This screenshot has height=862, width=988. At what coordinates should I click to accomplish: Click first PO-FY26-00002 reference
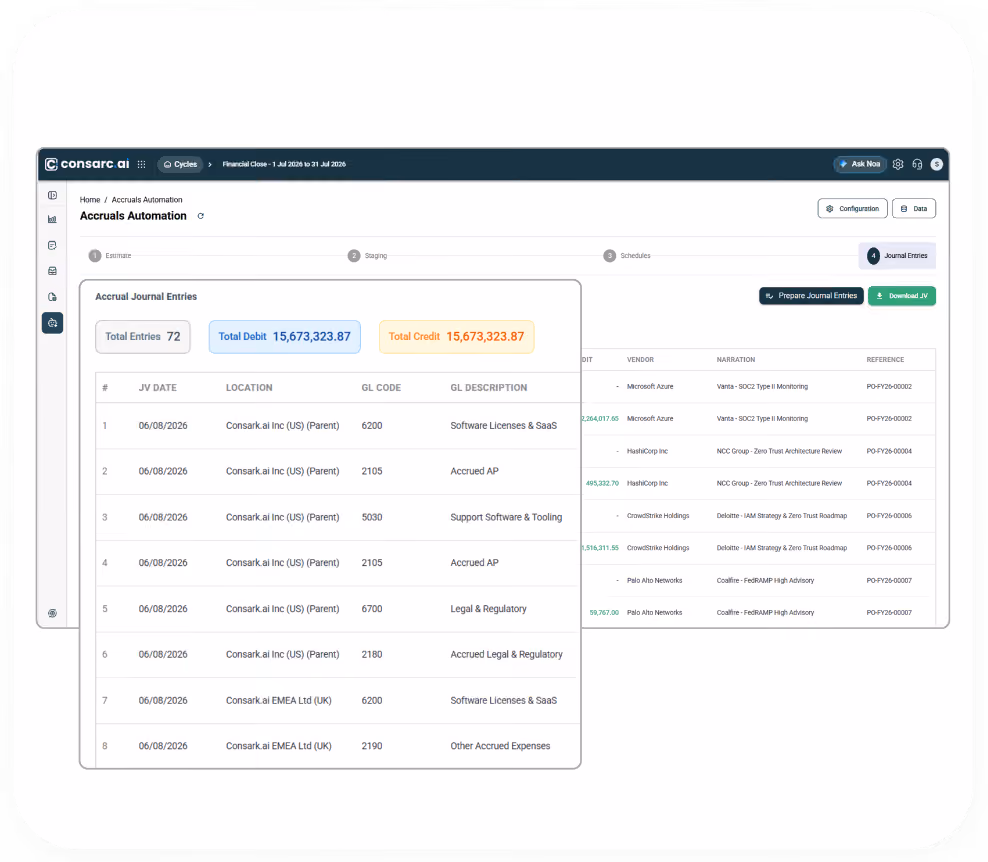[889, 387]
